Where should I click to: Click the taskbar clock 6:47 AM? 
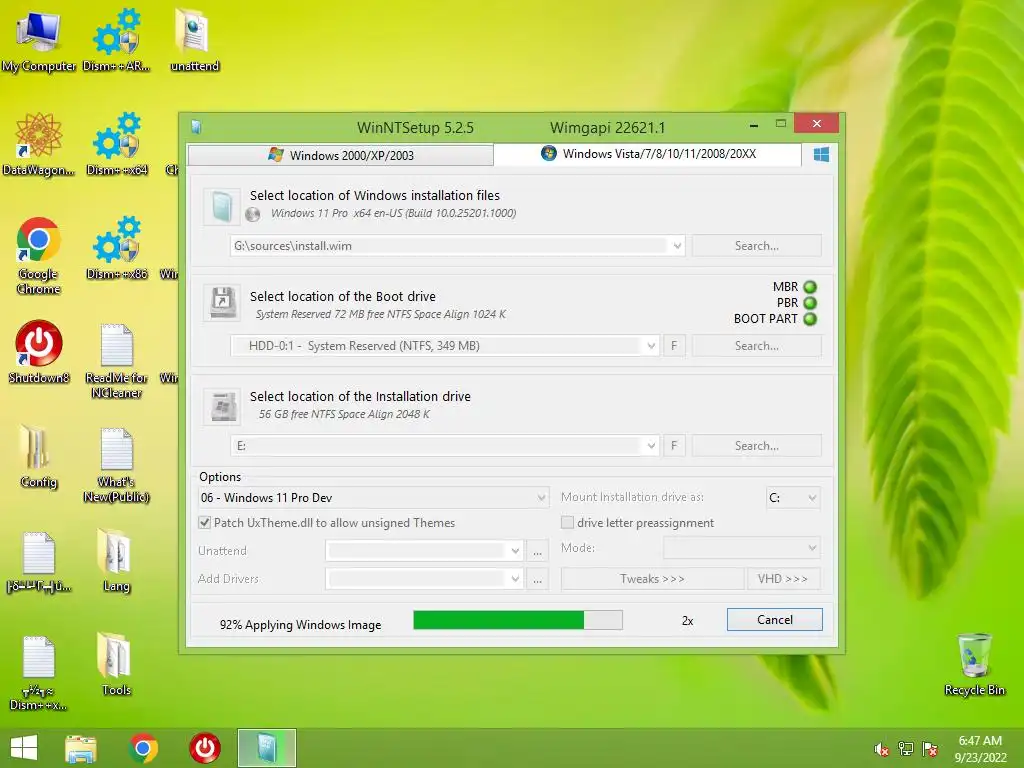(x=980, y=741)
